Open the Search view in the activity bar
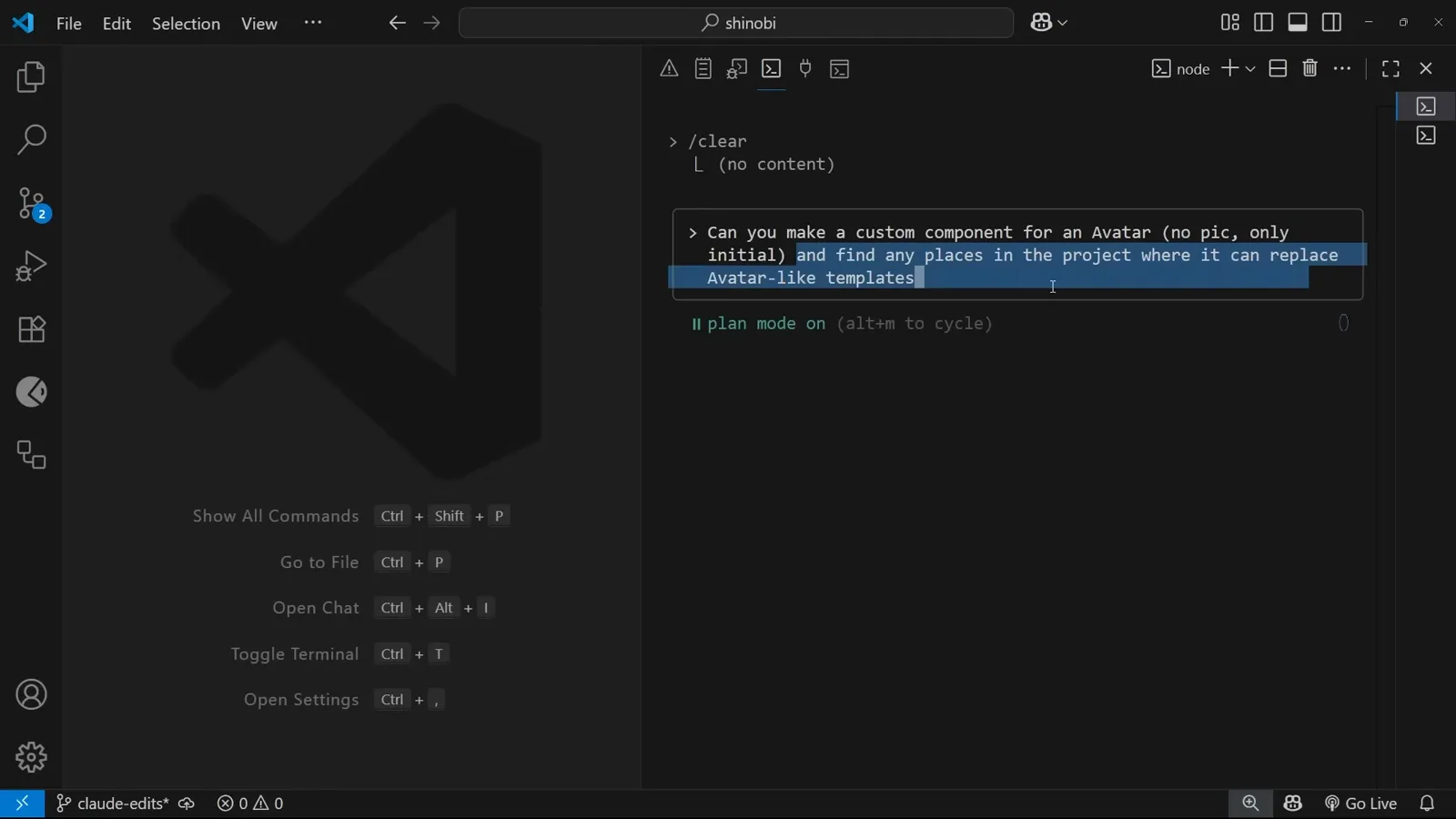 tap(31, 140)
